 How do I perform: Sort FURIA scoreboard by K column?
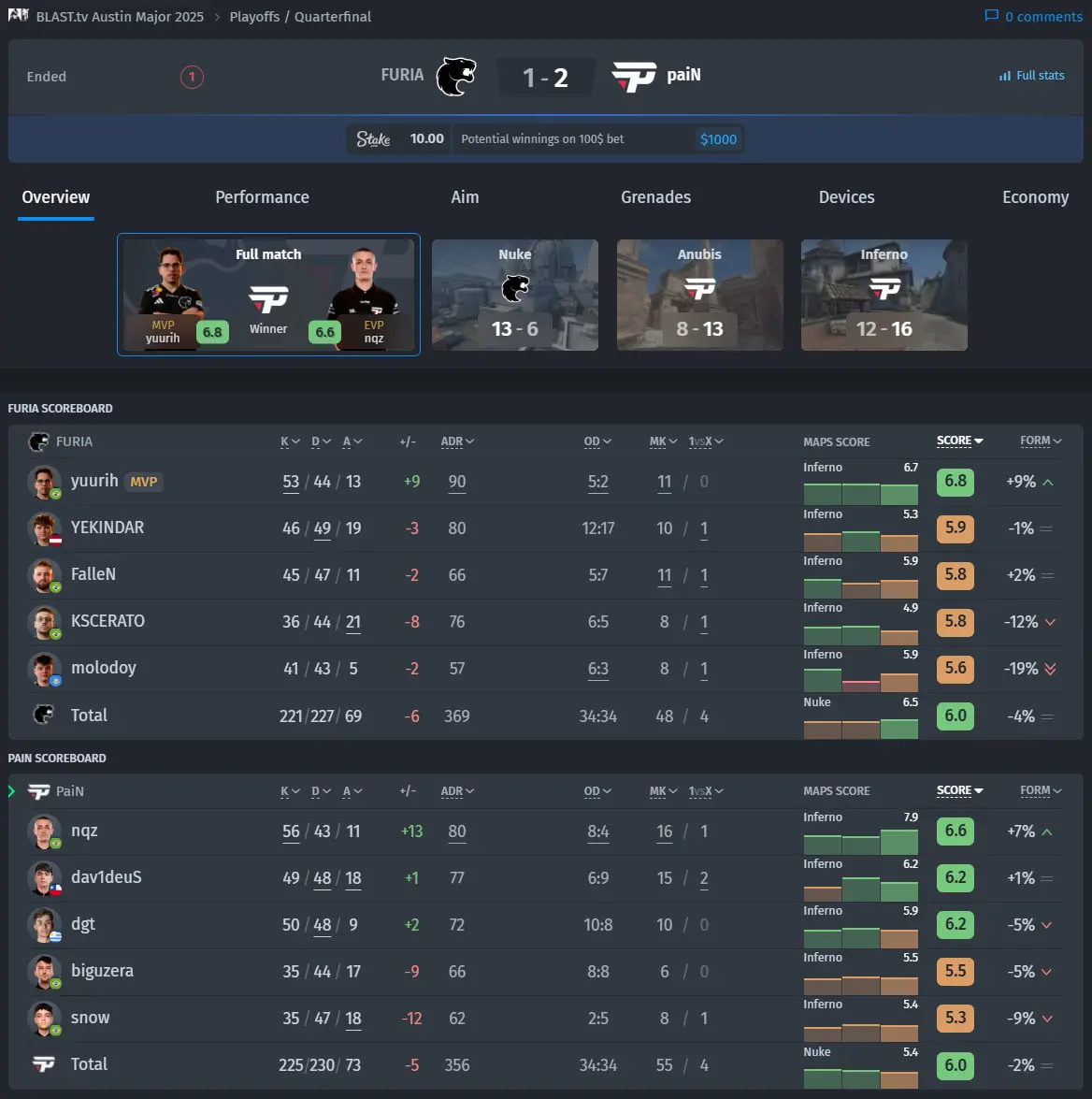(x=290, y=441)
